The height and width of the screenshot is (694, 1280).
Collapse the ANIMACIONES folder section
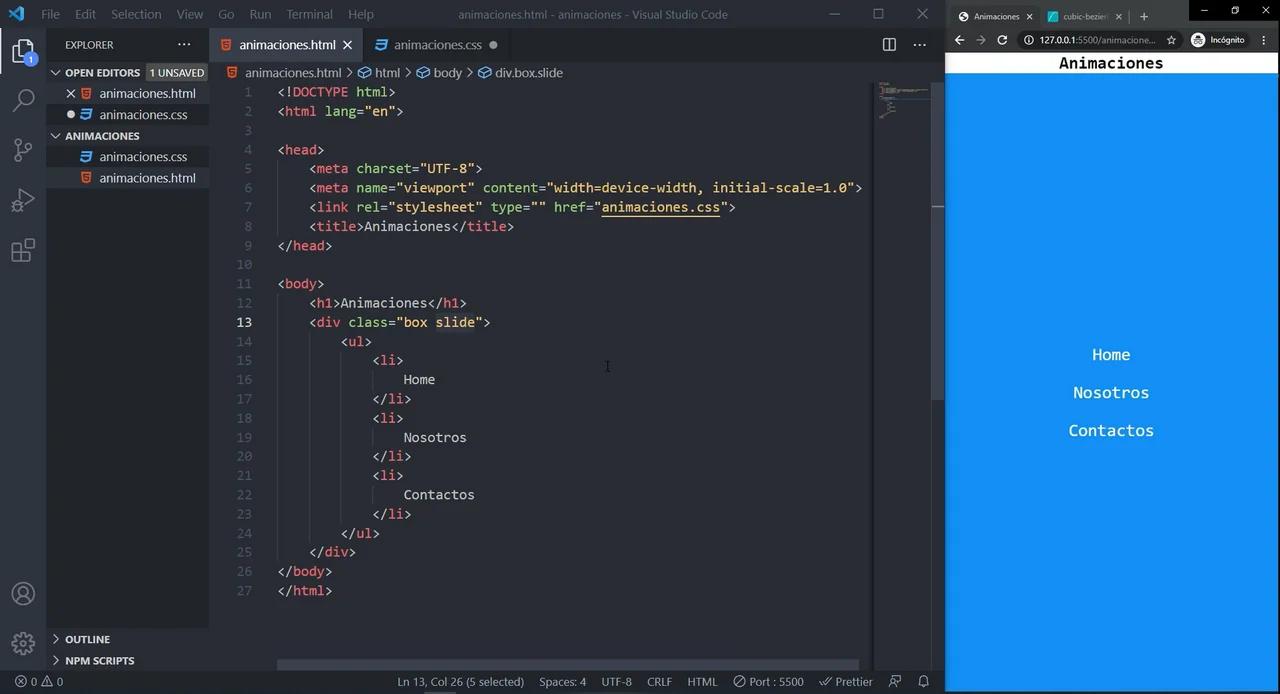pos(101,136)
